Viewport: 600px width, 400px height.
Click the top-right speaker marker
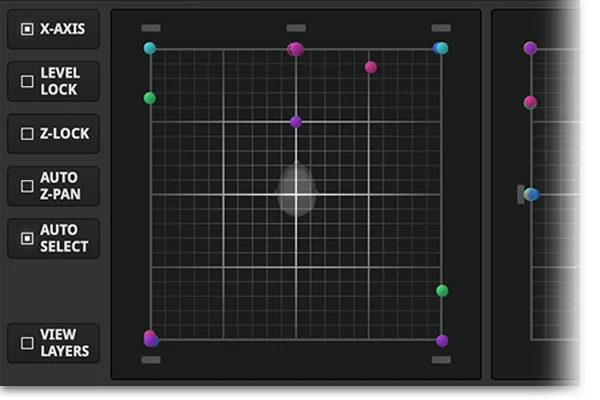point(441,28)
